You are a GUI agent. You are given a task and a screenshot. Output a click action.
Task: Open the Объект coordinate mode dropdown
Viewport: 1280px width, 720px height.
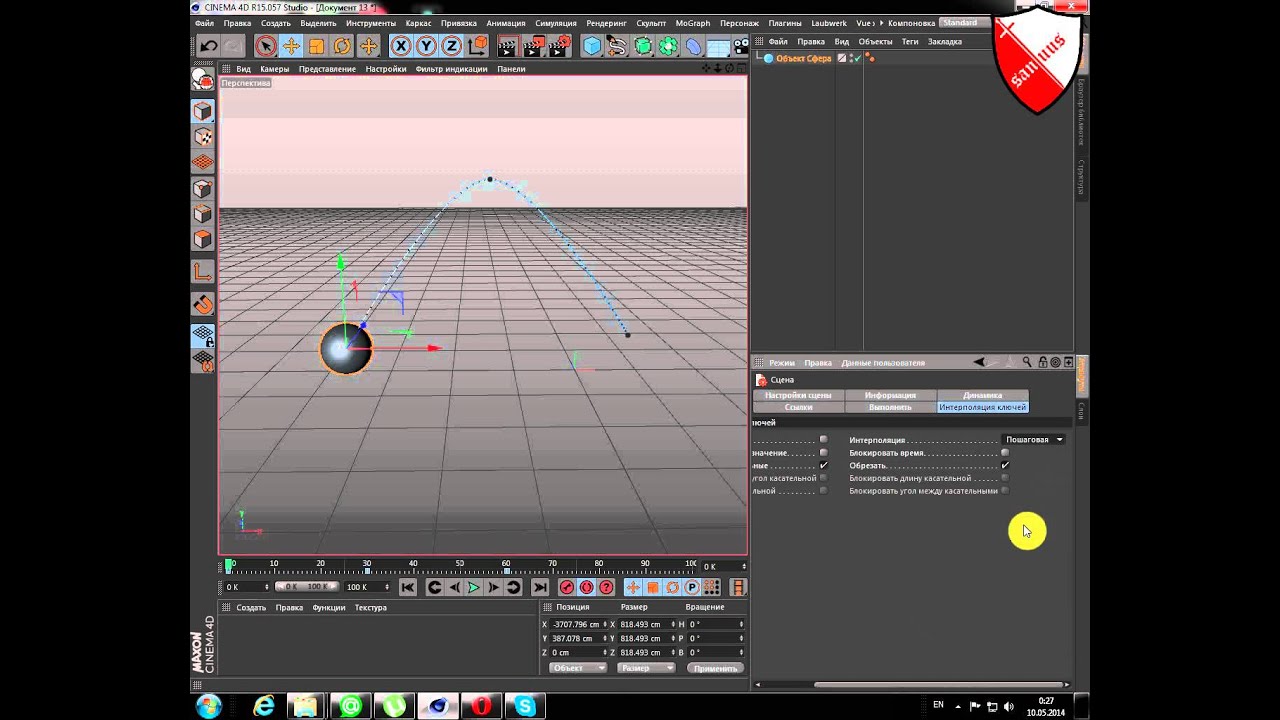577,668
